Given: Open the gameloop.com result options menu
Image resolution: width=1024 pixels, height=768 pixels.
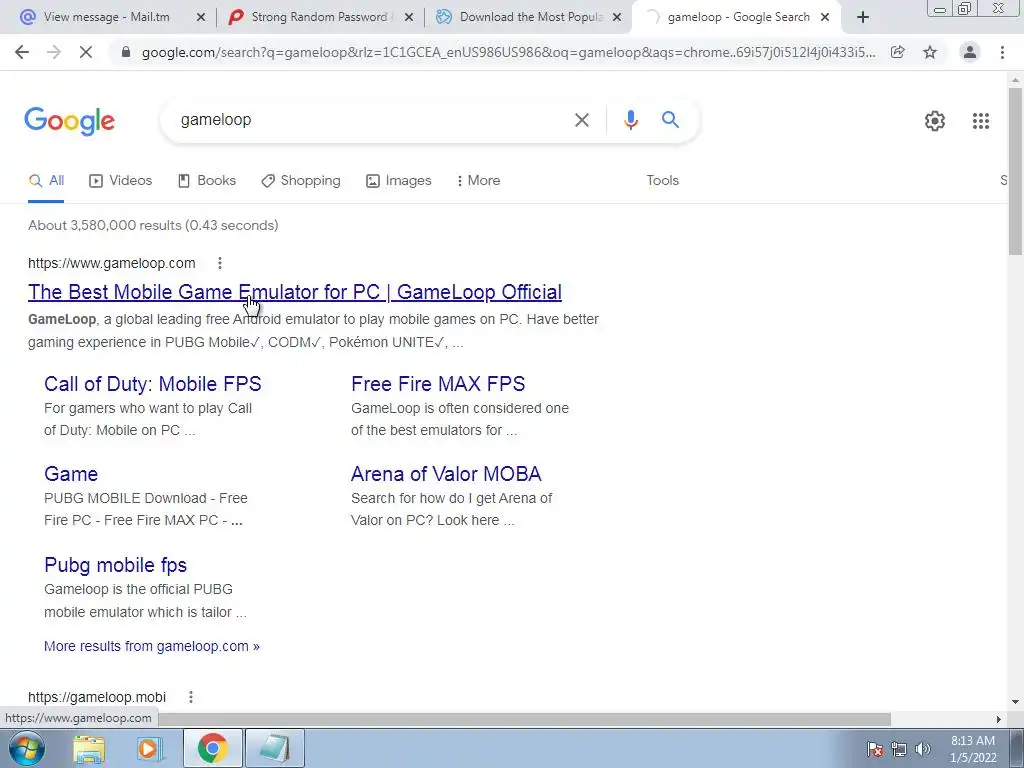Looking at the screenshot, I should (220, 263).
